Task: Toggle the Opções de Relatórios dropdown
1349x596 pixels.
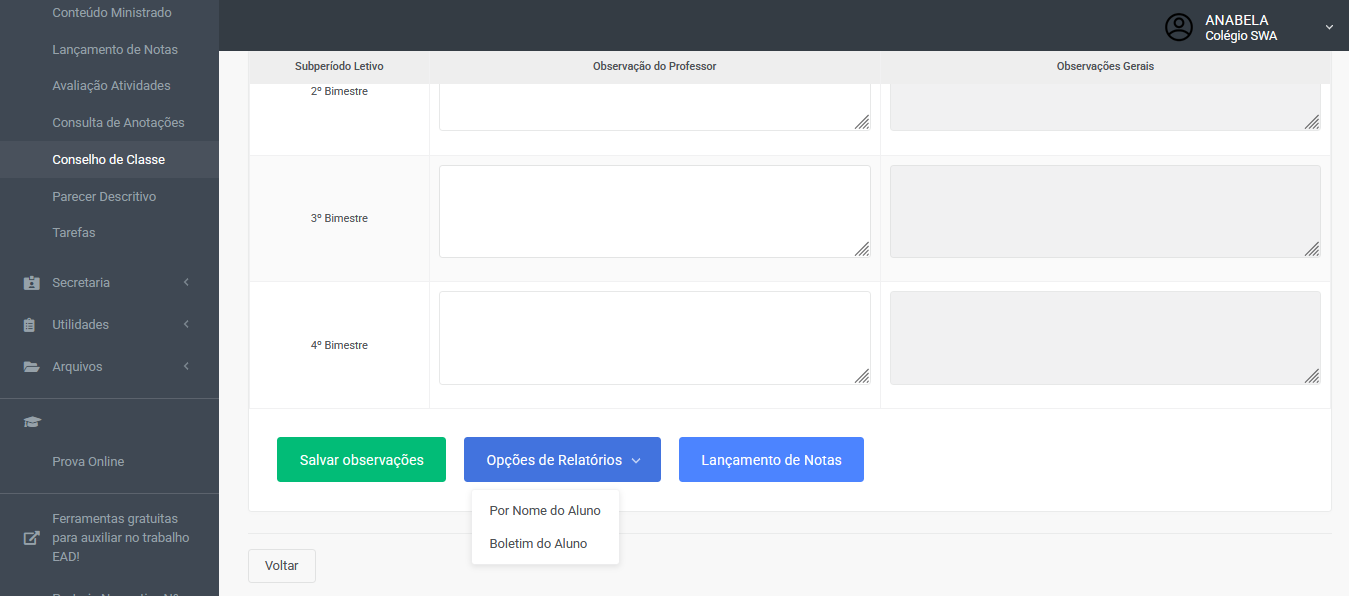Action: [x=562, y=460]
